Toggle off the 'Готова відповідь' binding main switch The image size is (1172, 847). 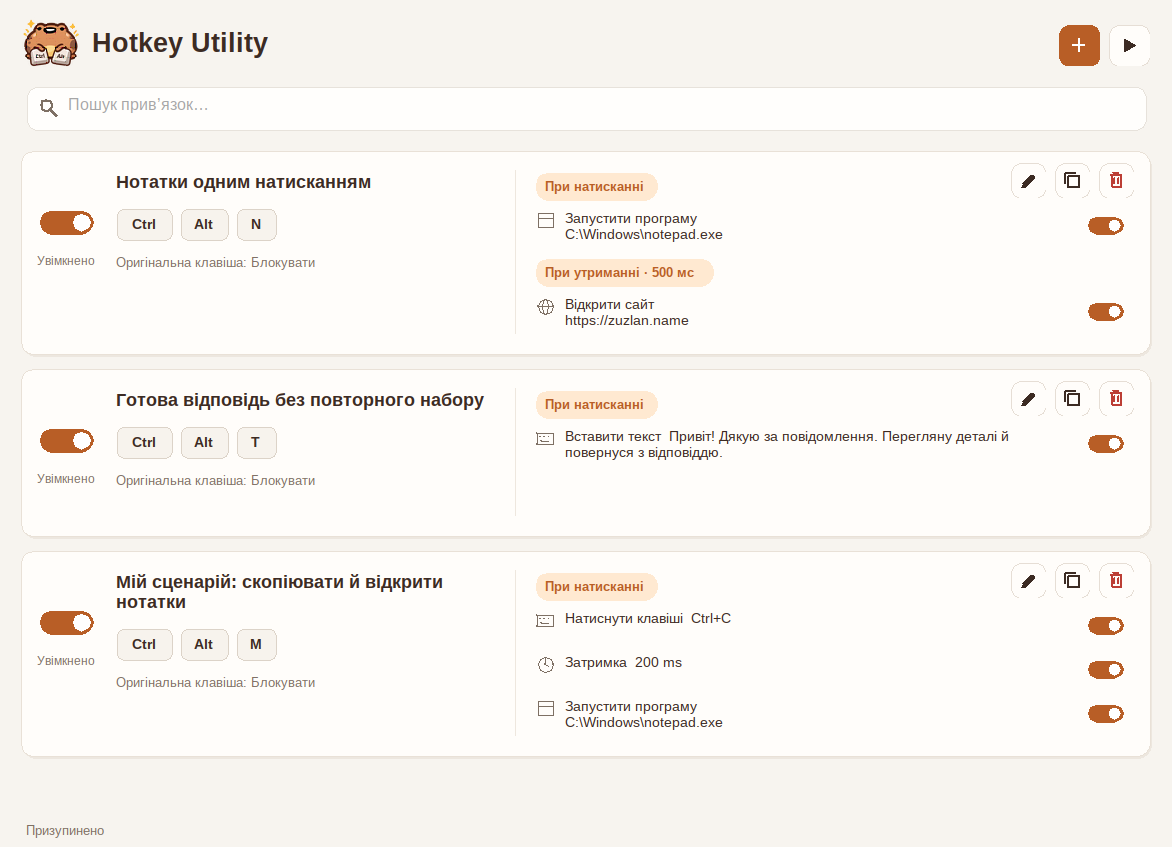coord(67,441)
